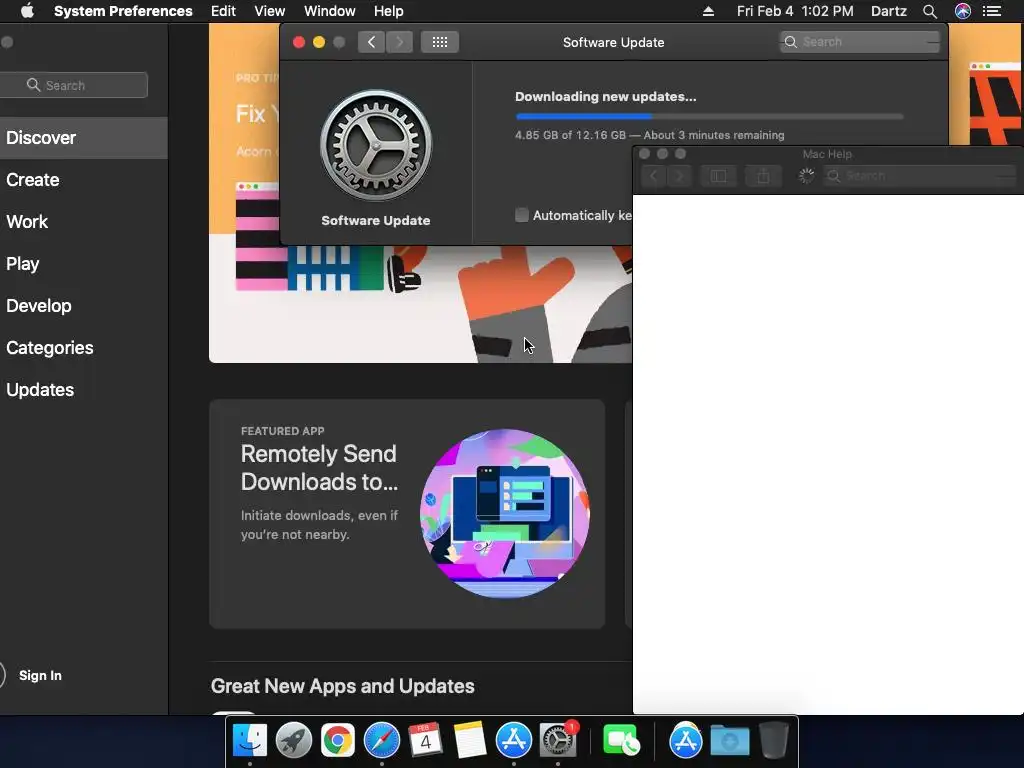The height and width of the screenshot is (768, 1024).
Task: Click the large Software Update gear icon
Action: 376,145
